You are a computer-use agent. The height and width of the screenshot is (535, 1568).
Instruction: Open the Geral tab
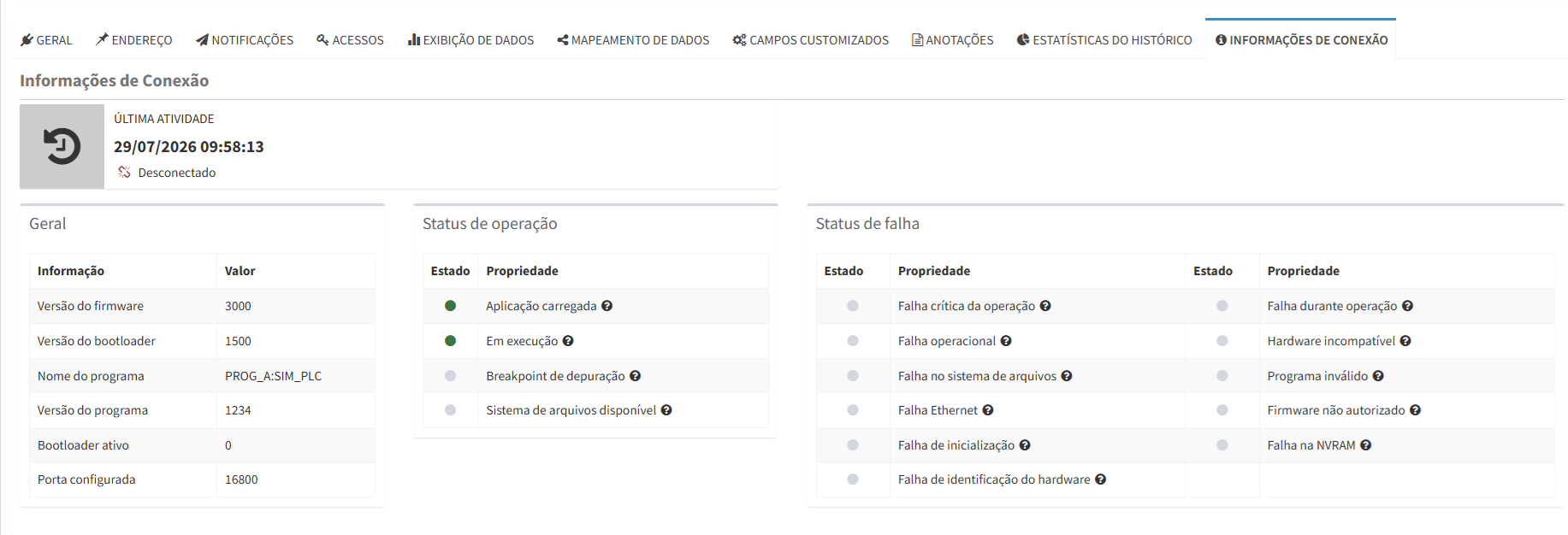click(x=46, y=40)
